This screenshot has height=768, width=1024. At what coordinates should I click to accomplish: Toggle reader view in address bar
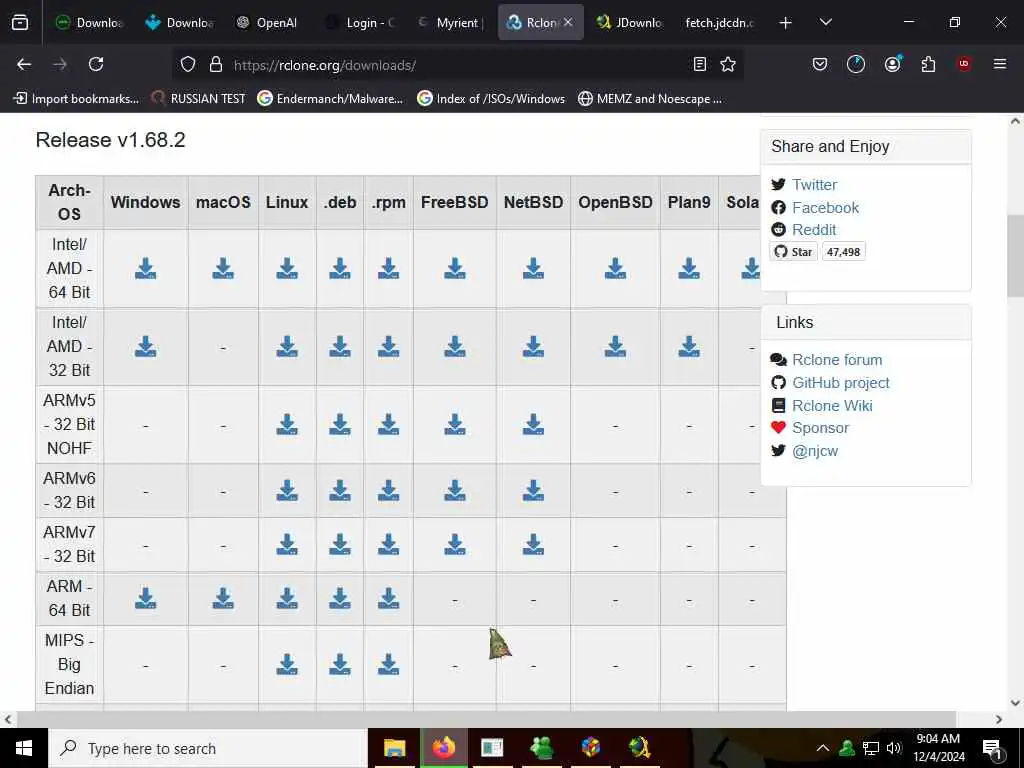coord(699,64)
